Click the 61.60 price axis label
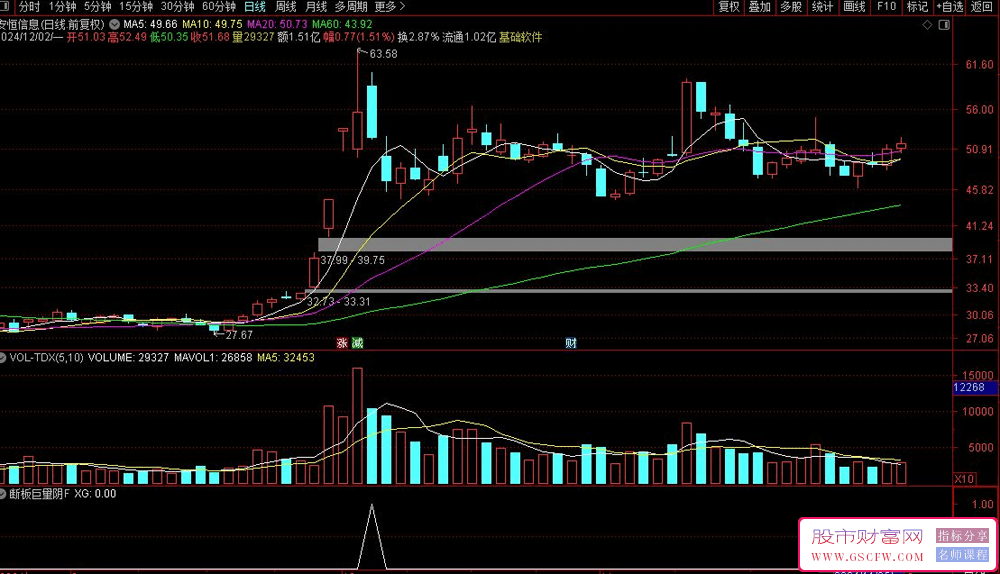 click(980, 64)
